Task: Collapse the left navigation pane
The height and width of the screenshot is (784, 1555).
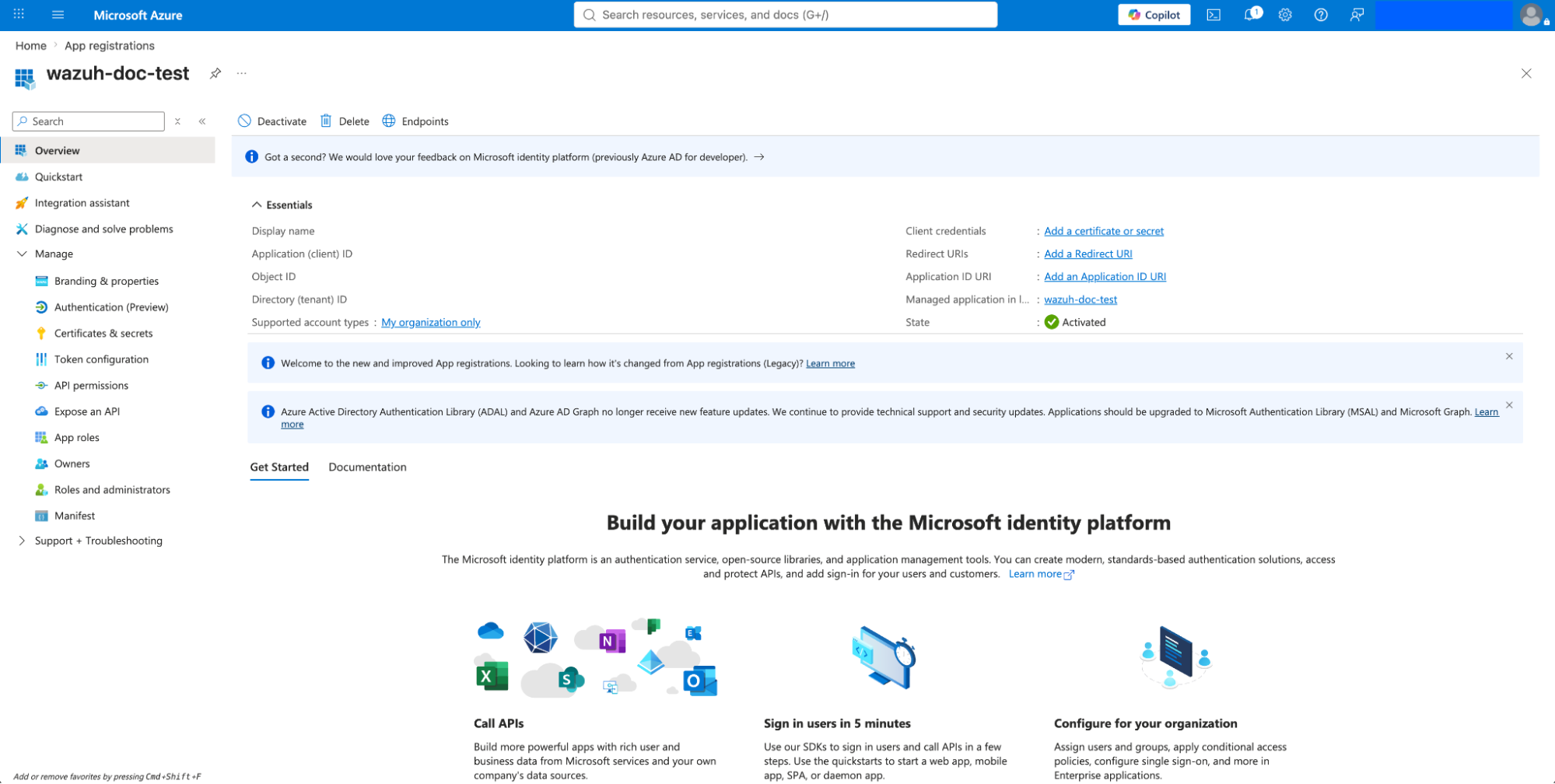Action: (202, 121)
